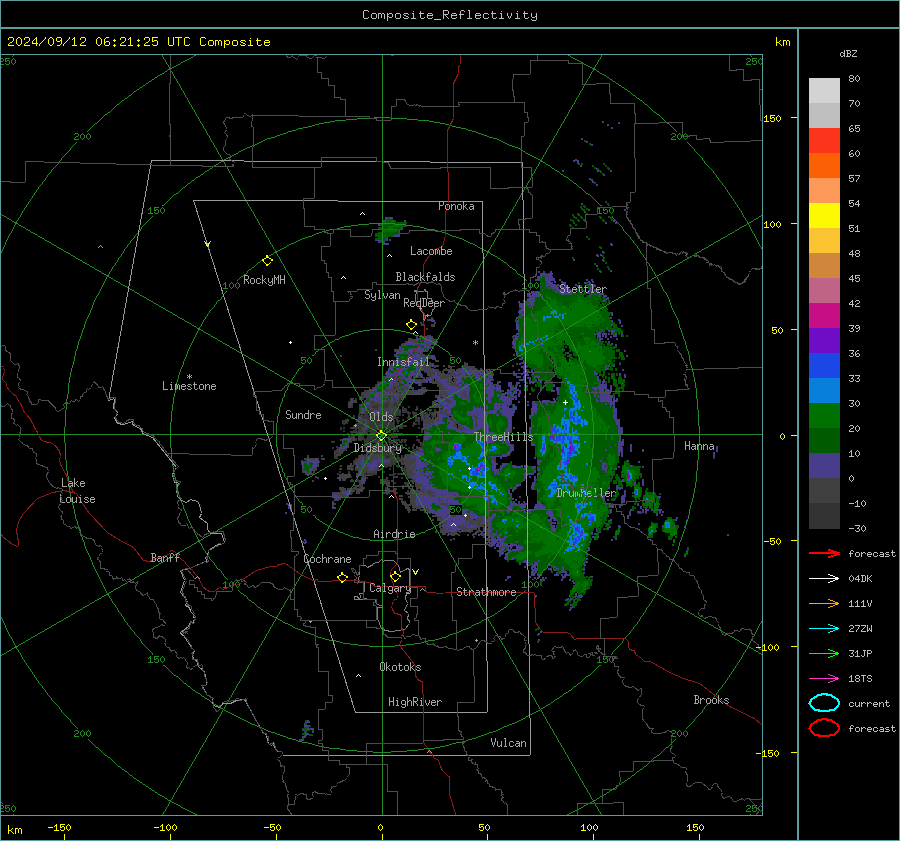
Task: Click the Banff label
Action: tap(165, 558)
